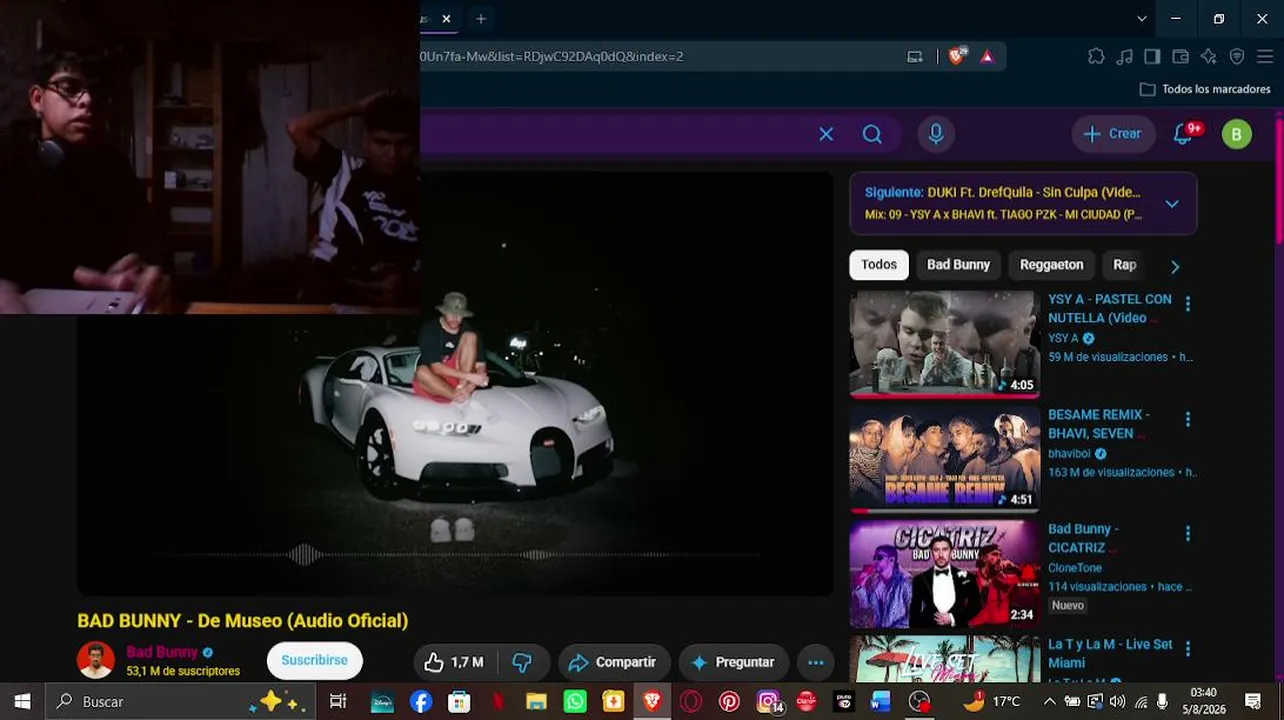Image resolution: width=1284 pixels, height=720 pixels.
Task: Click the Crear button
Action: 1113,134
